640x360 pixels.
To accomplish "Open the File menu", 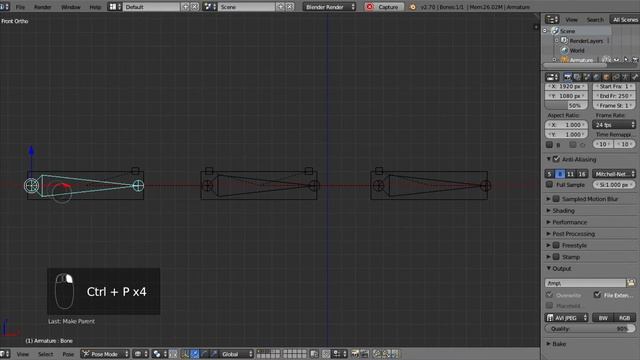I will (x=20, y=7).
